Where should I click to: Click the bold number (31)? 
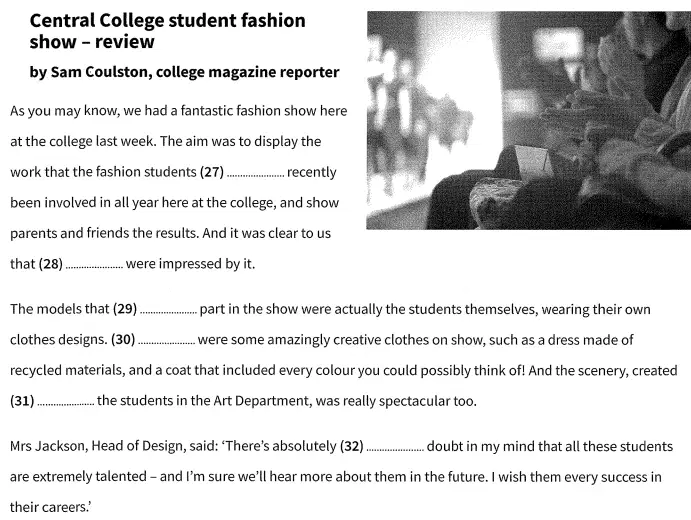coord(22,401)
